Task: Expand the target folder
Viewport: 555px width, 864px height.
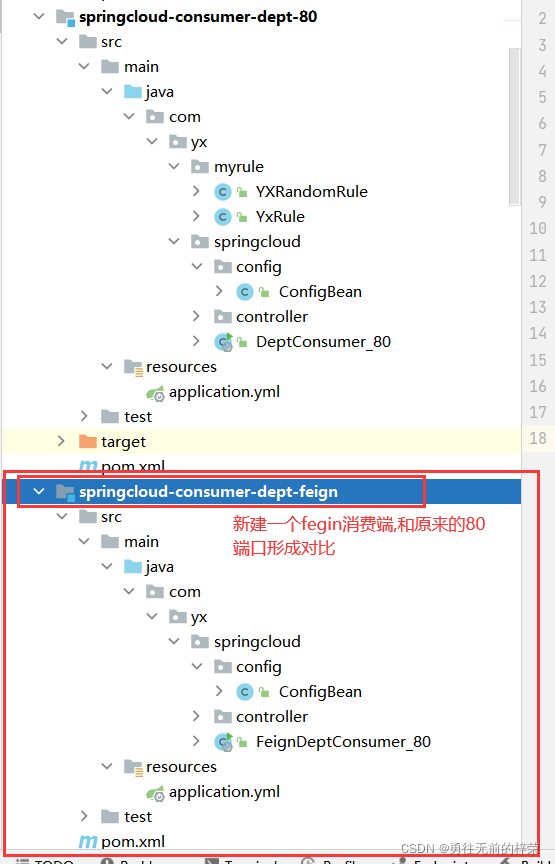Action: pyautogui.click(x=61, y=441)
